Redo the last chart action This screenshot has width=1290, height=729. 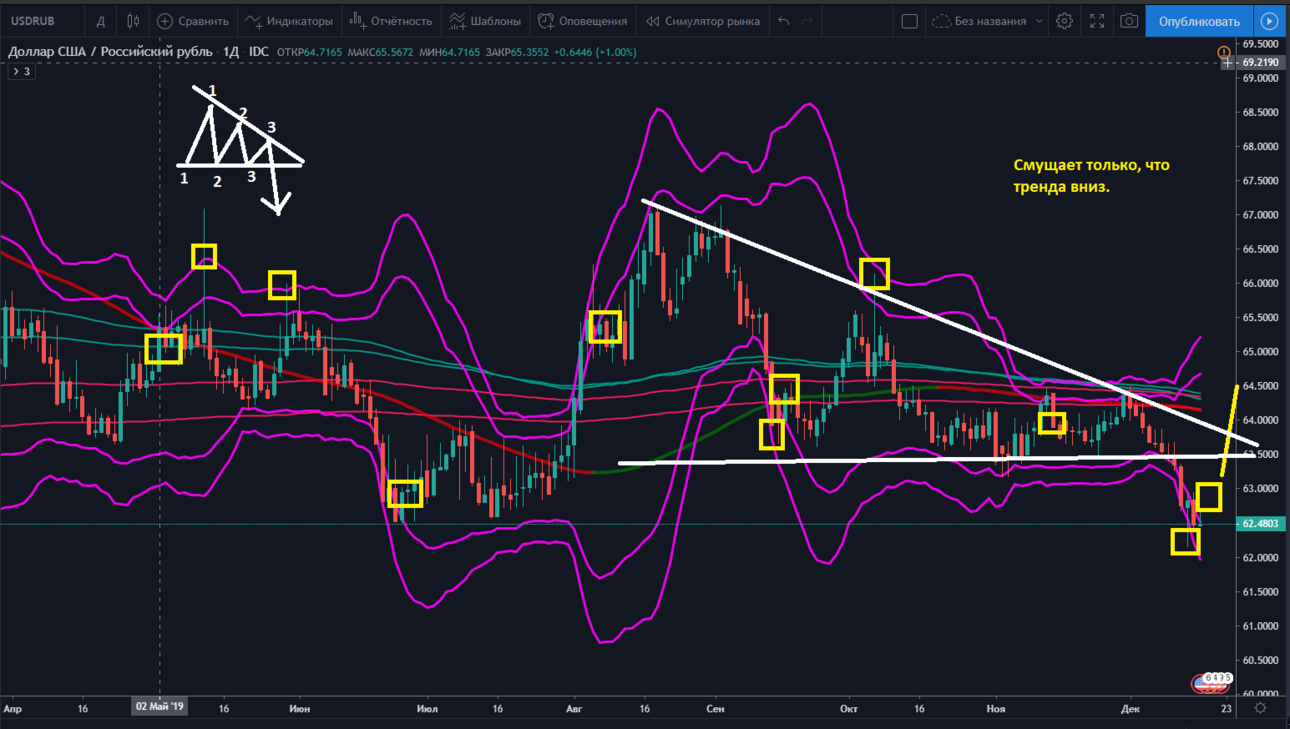807,21
